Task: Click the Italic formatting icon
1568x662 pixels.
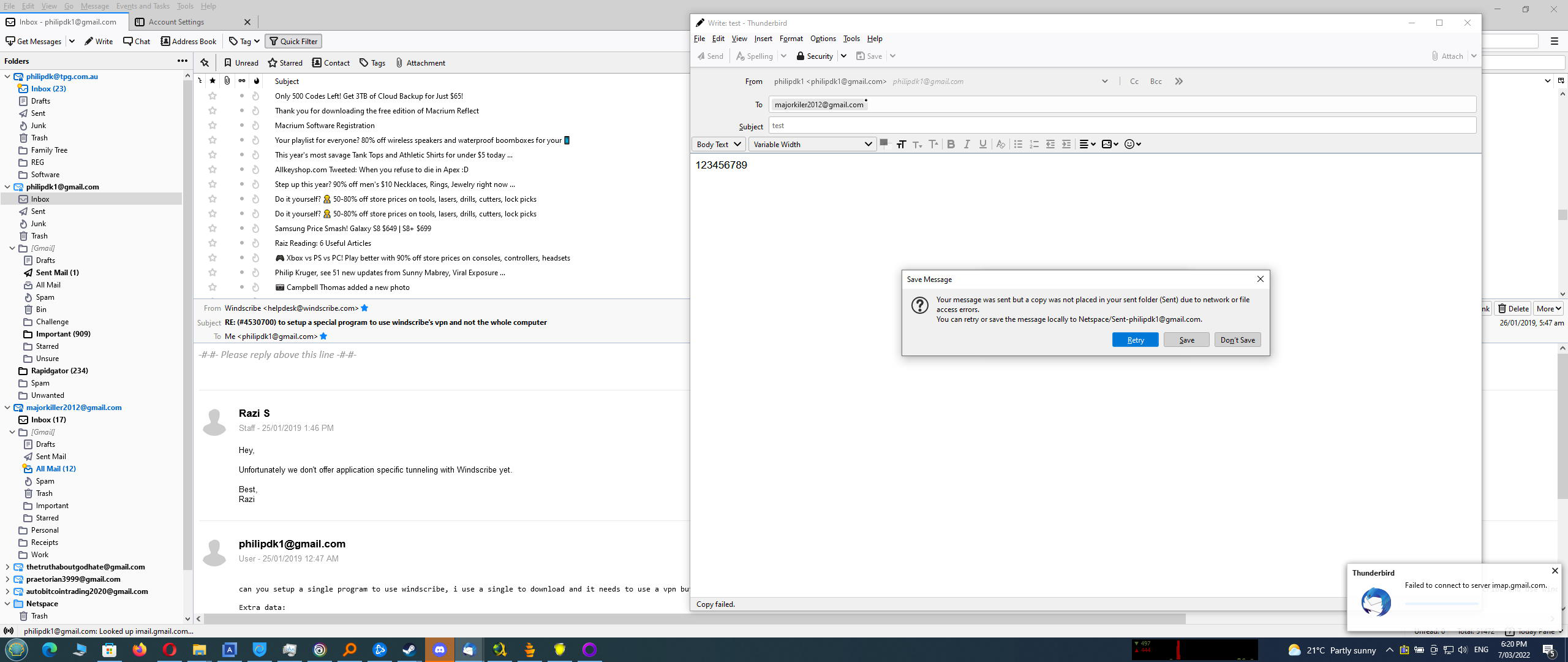Action: click(967, 144)
